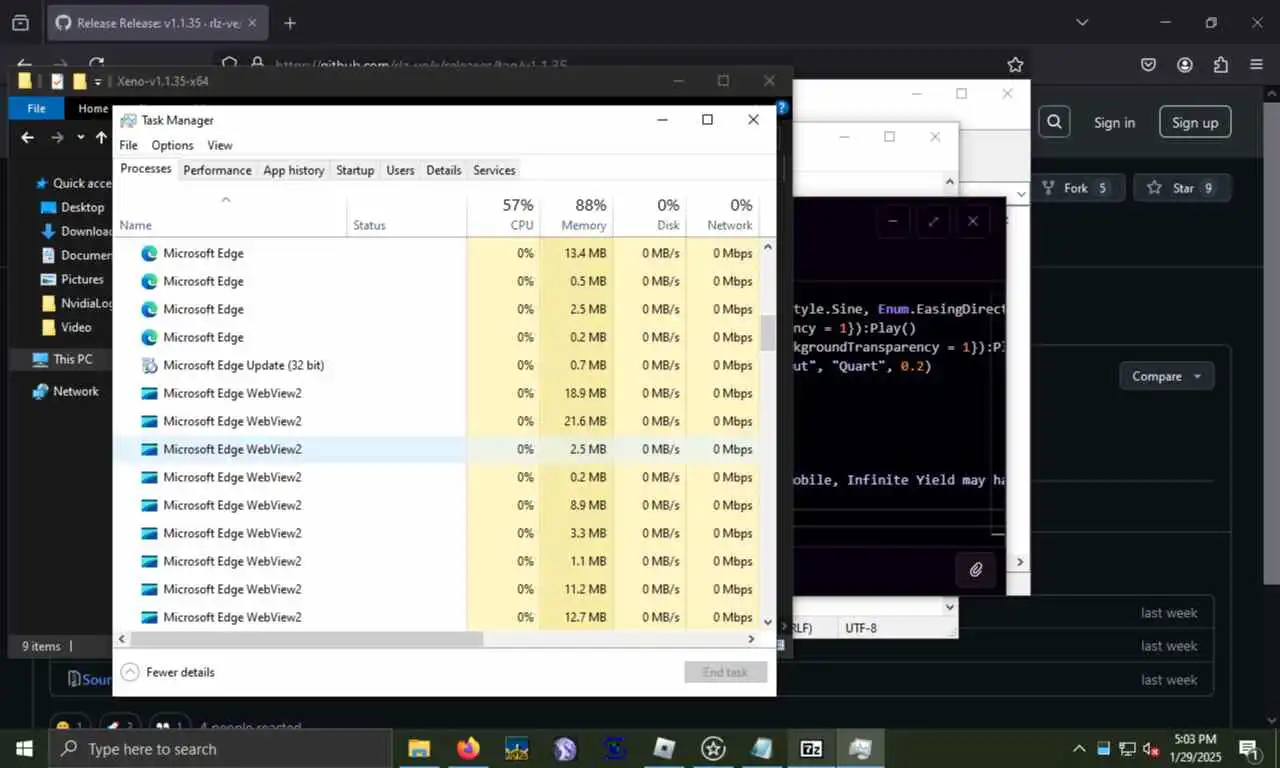1280x768 pixels.
Task: Select the WebView2 row using 21.6 MB
Action: click(438, 421)
